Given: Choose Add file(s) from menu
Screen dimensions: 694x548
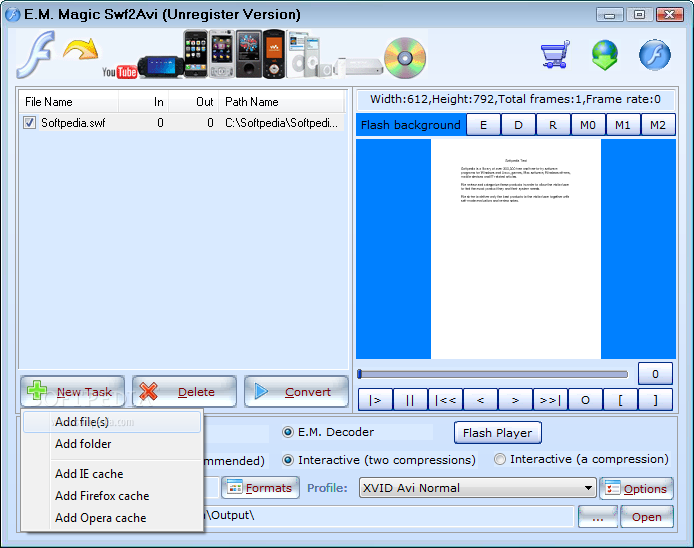Looking at the screenshot, I should click(x=112, y=422).
